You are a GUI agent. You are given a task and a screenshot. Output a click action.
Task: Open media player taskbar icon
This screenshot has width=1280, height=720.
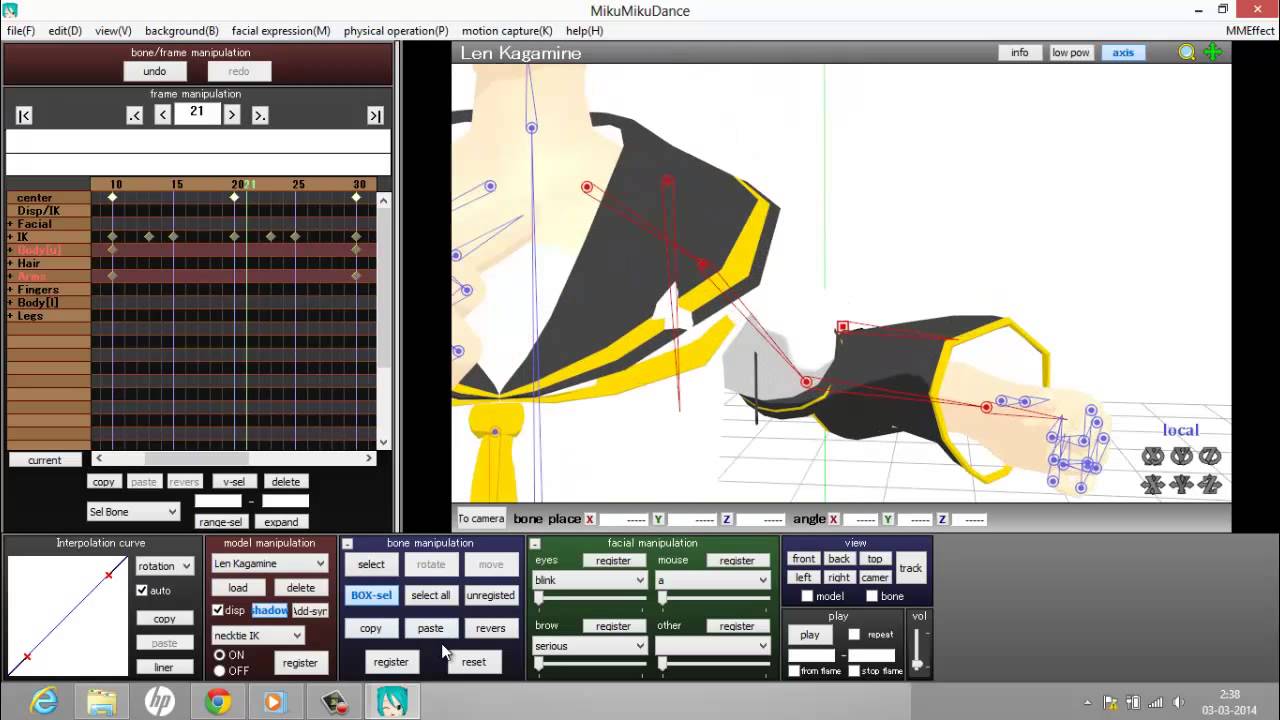click(x=275, y=702)
